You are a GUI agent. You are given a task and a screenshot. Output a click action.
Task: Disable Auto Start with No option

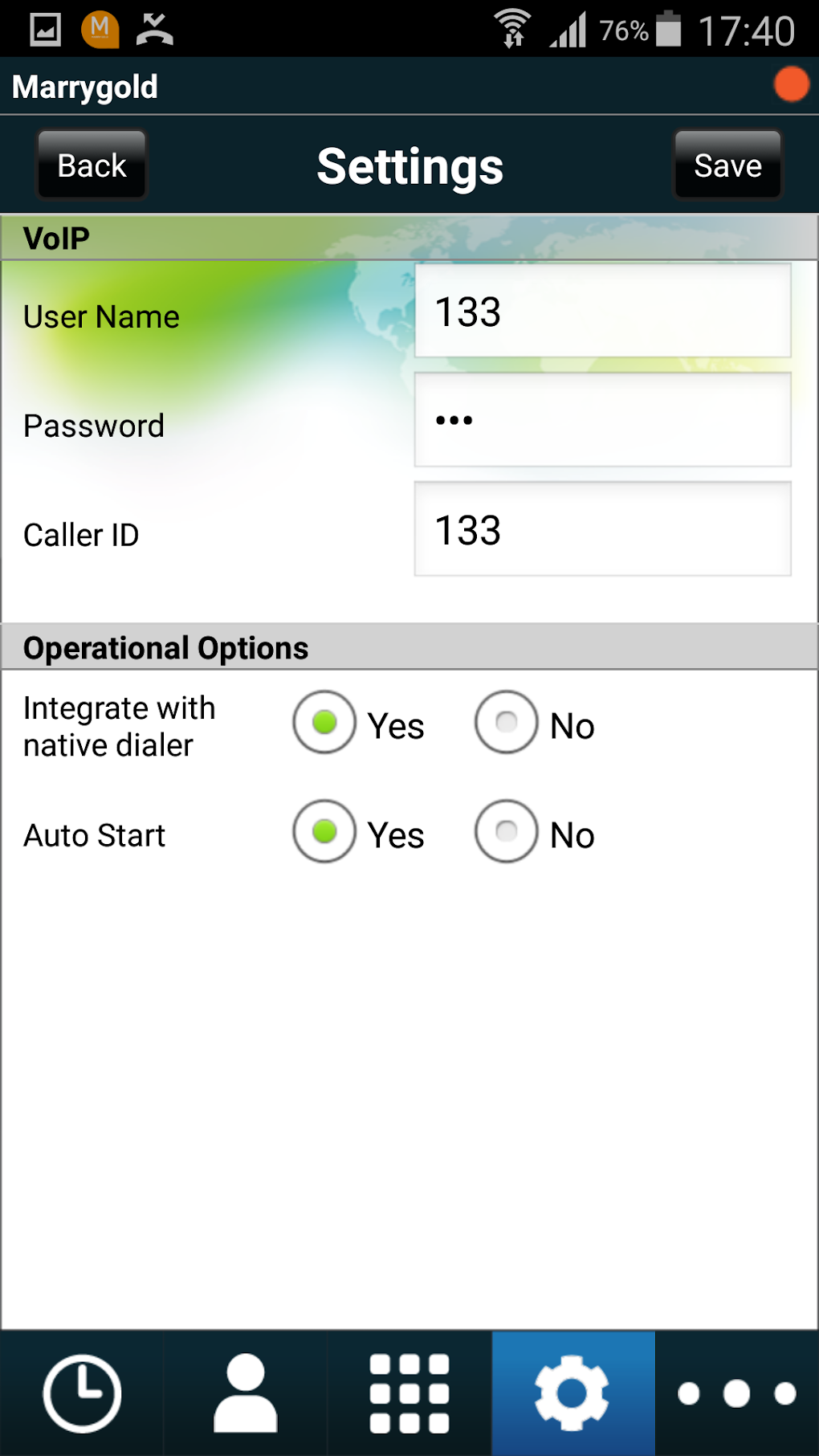pyautogui.click(x=506, y=832)
